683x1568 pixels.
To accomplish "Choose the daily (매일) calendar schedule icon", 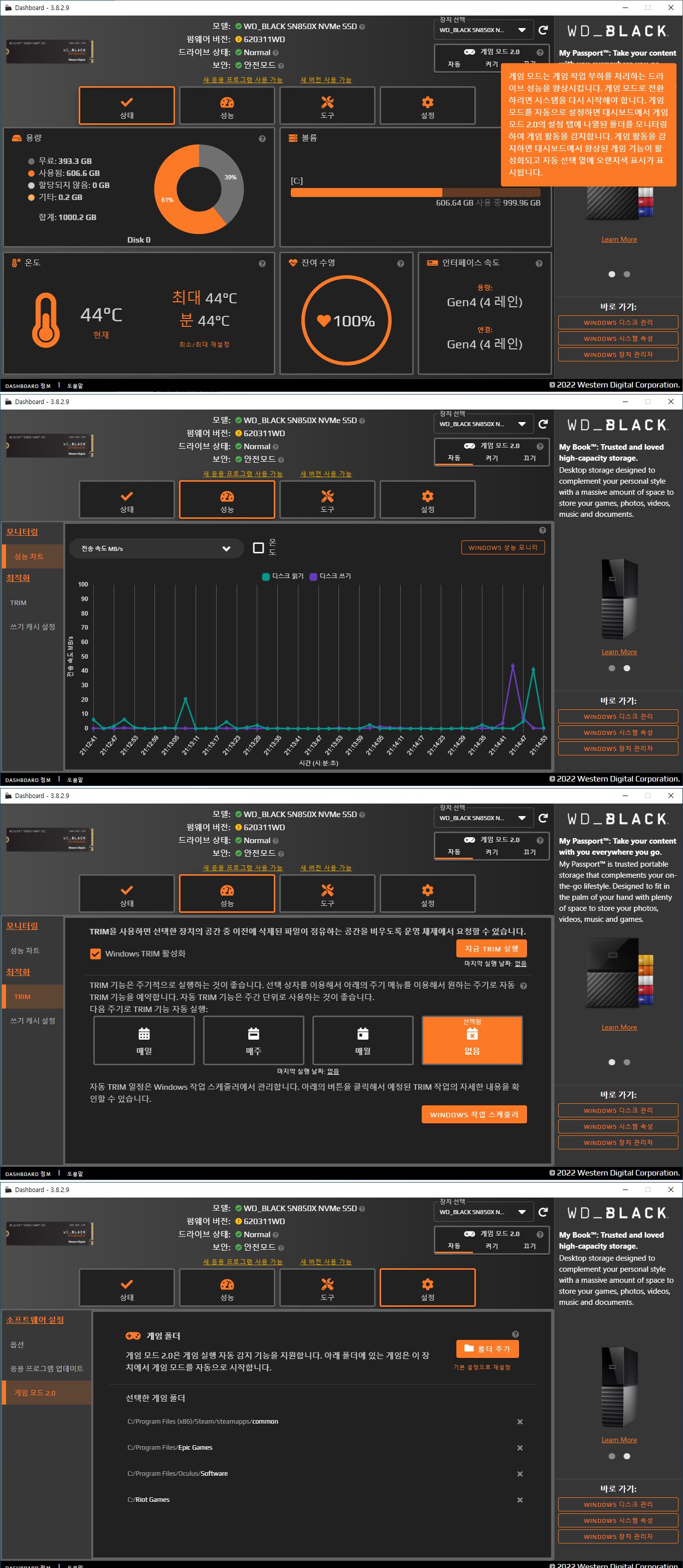I will click(x=144, y=1034).
